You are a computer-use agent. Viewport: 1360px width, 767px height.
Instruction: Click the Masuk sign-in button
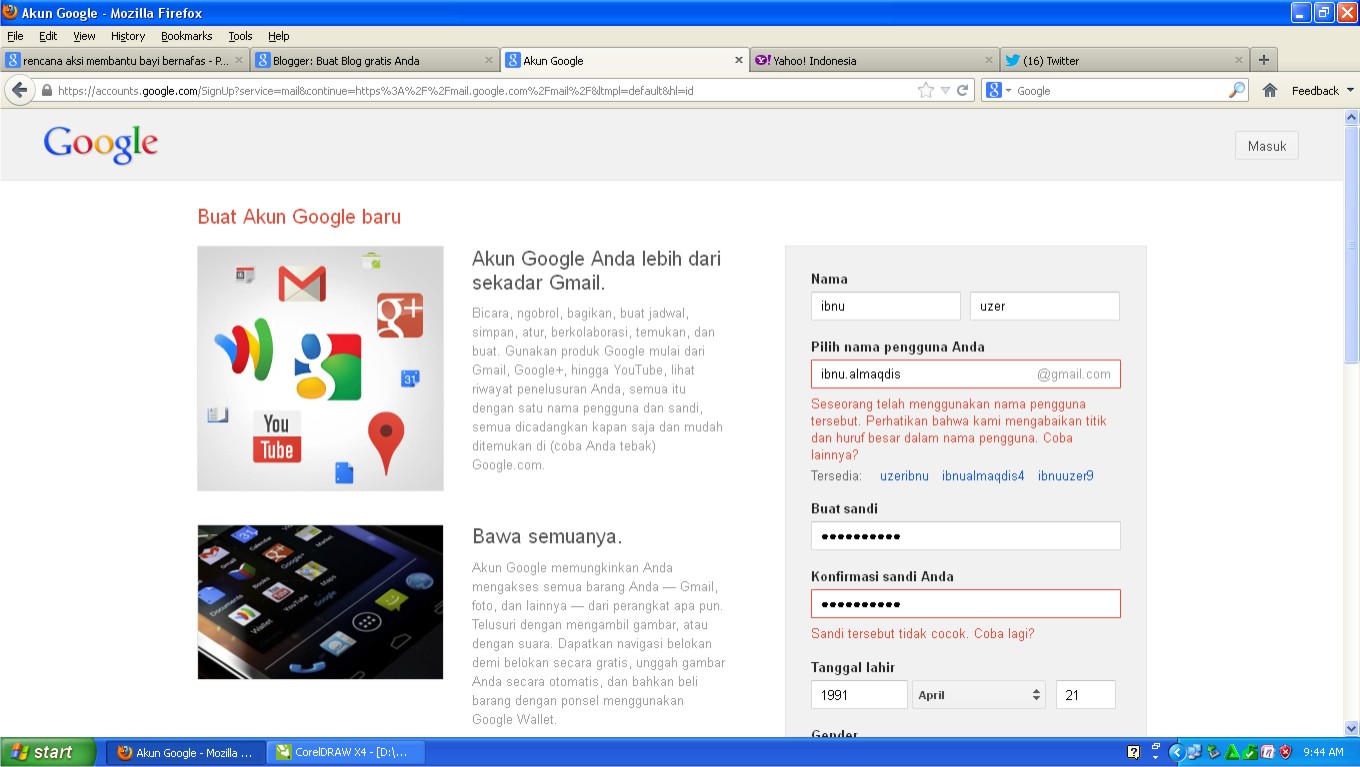click(1267, 146)
